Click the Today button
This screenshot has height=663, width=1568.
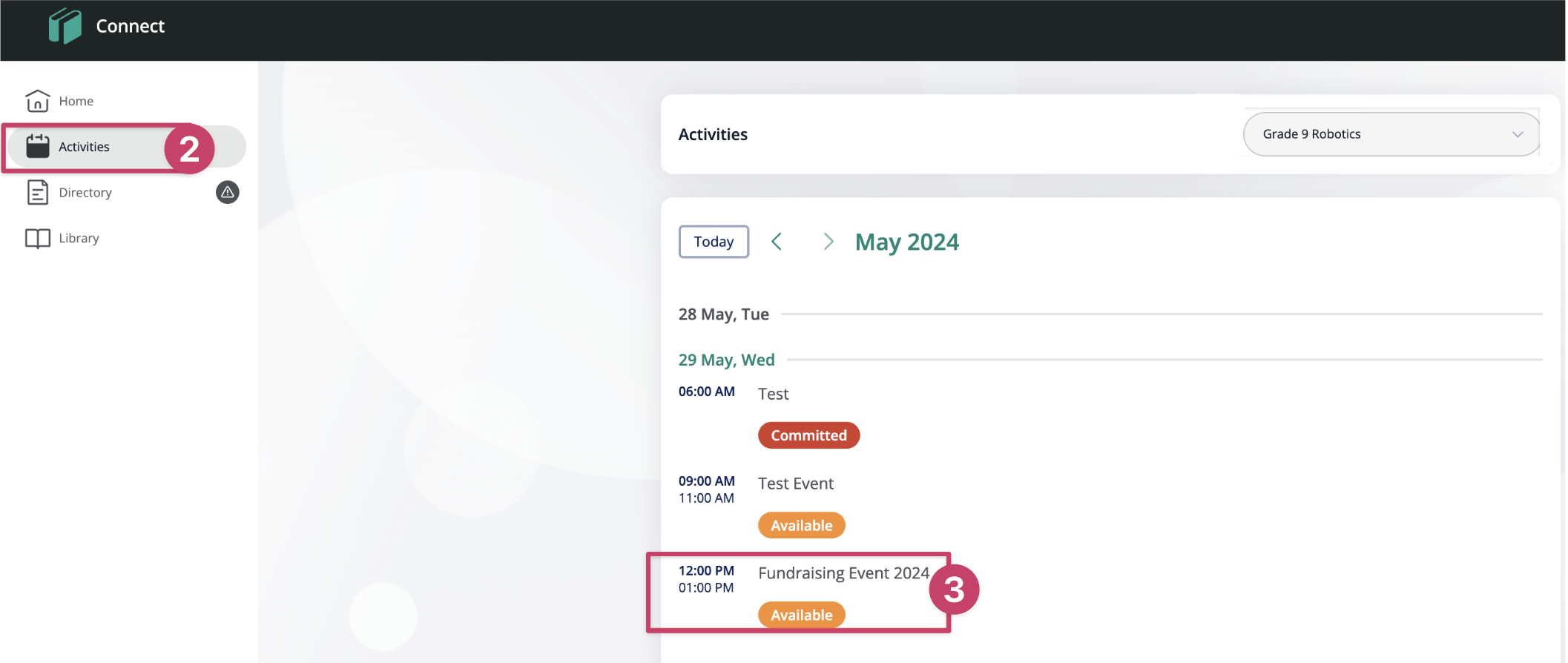[714, 242]
